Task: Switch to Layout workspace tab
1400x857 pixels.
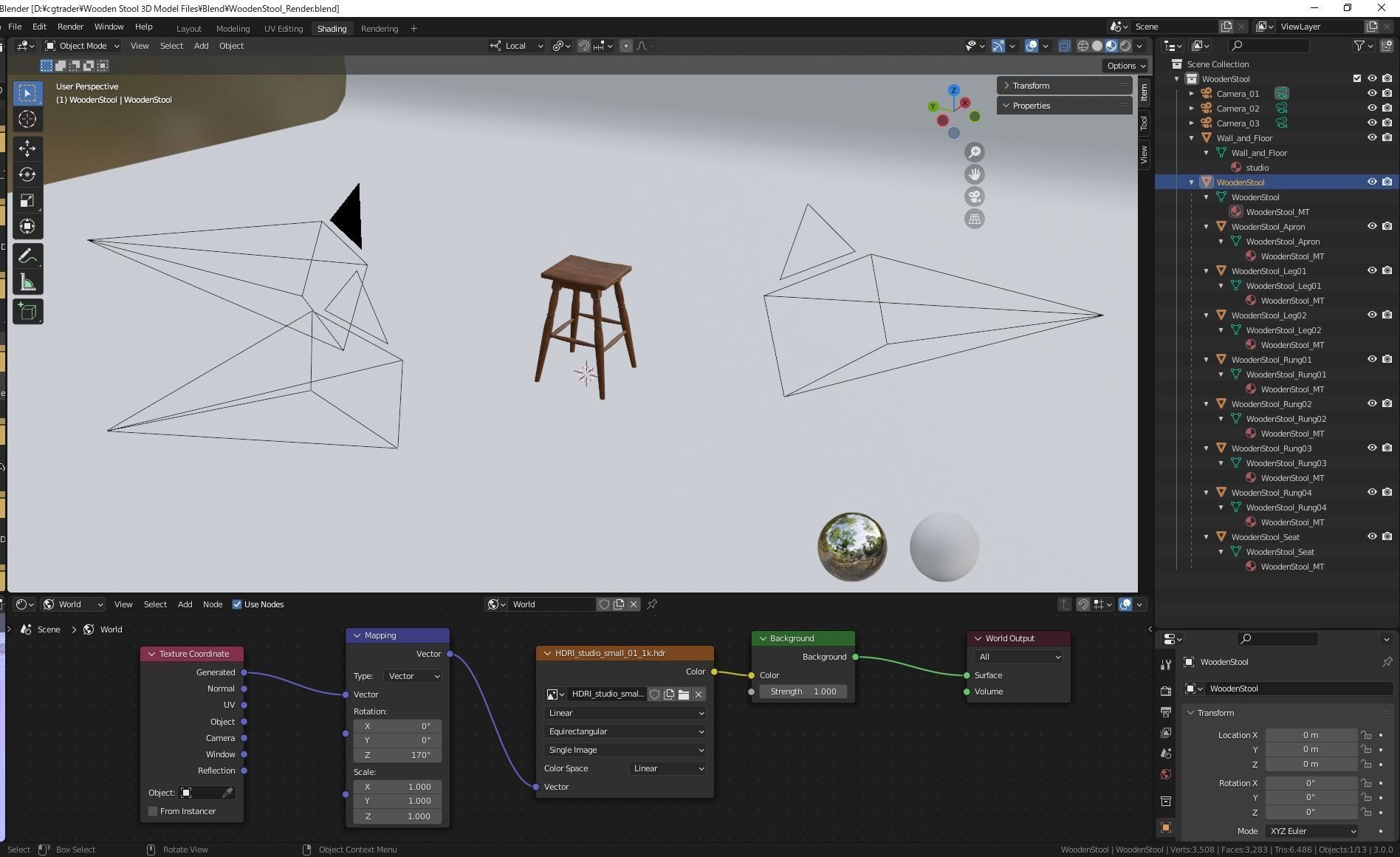Action: click(189, 29)
